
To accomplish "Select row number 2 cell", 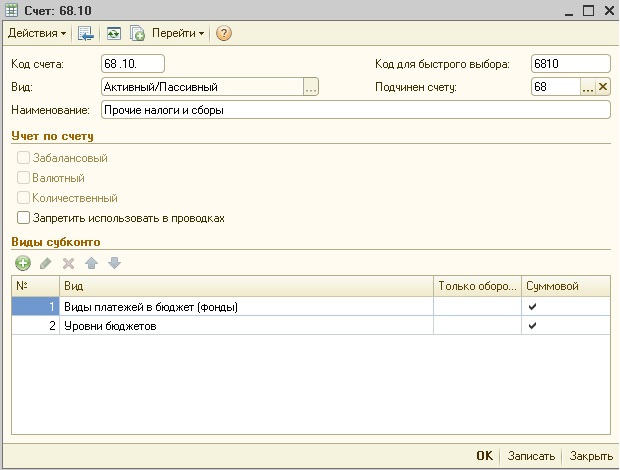I will [36, 326].
